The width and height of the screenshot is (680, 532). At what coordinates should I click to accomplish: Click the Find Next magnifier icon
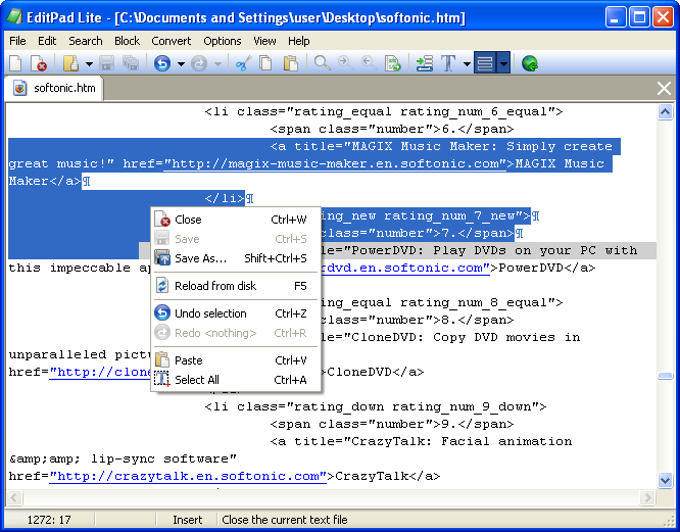coord(346,64)
